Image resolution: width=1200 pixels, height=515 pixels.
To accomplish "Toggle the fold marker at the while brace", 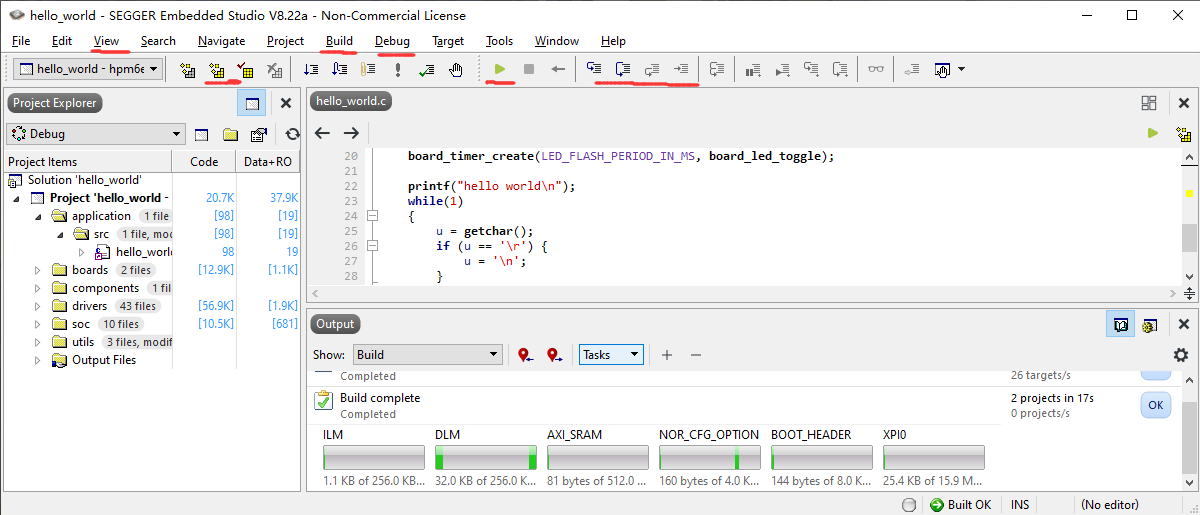I will 373,216.
